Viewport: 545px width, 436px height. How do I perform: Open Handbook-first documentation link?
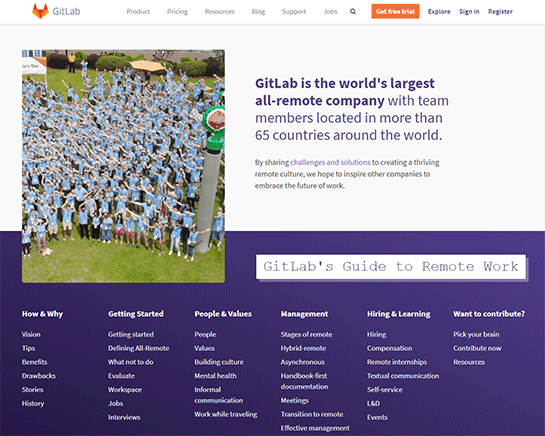point(304,381)
